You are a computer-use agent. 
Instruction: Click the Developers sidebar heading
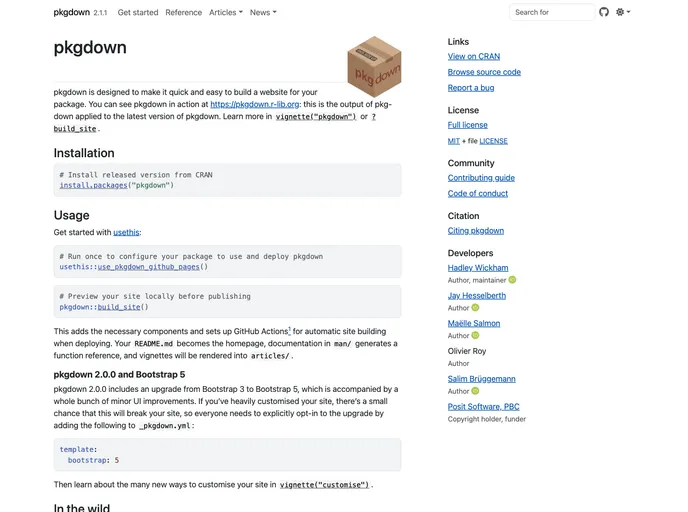coord(470,253)
